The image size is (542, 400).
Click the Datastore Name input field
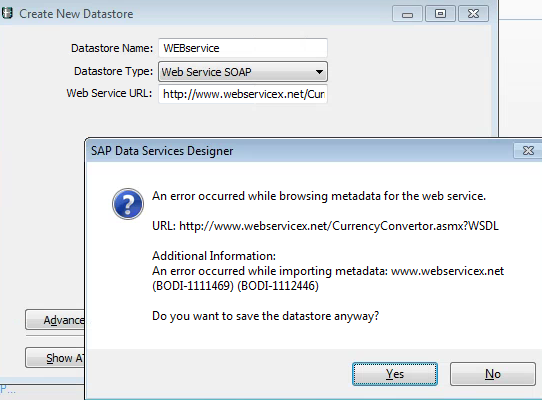point(243,48)
